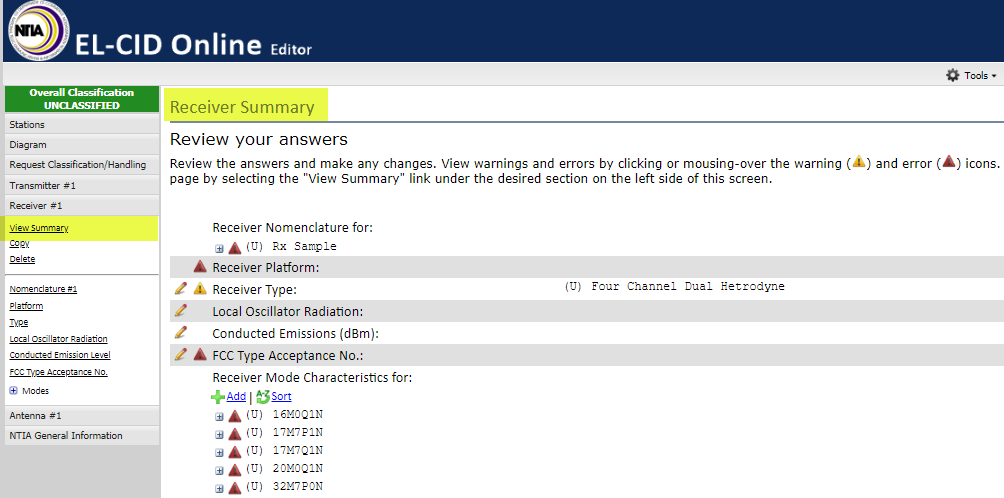Click warning icon beside Receiver Type

[200, 288]
